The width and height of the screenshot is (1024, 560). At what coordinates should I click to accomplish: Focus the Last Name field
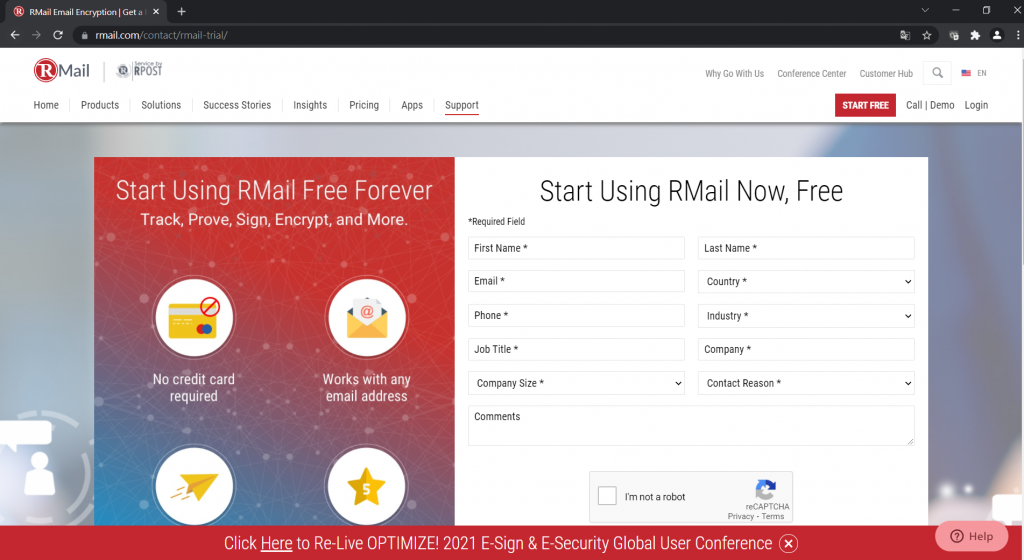[806, 248]
